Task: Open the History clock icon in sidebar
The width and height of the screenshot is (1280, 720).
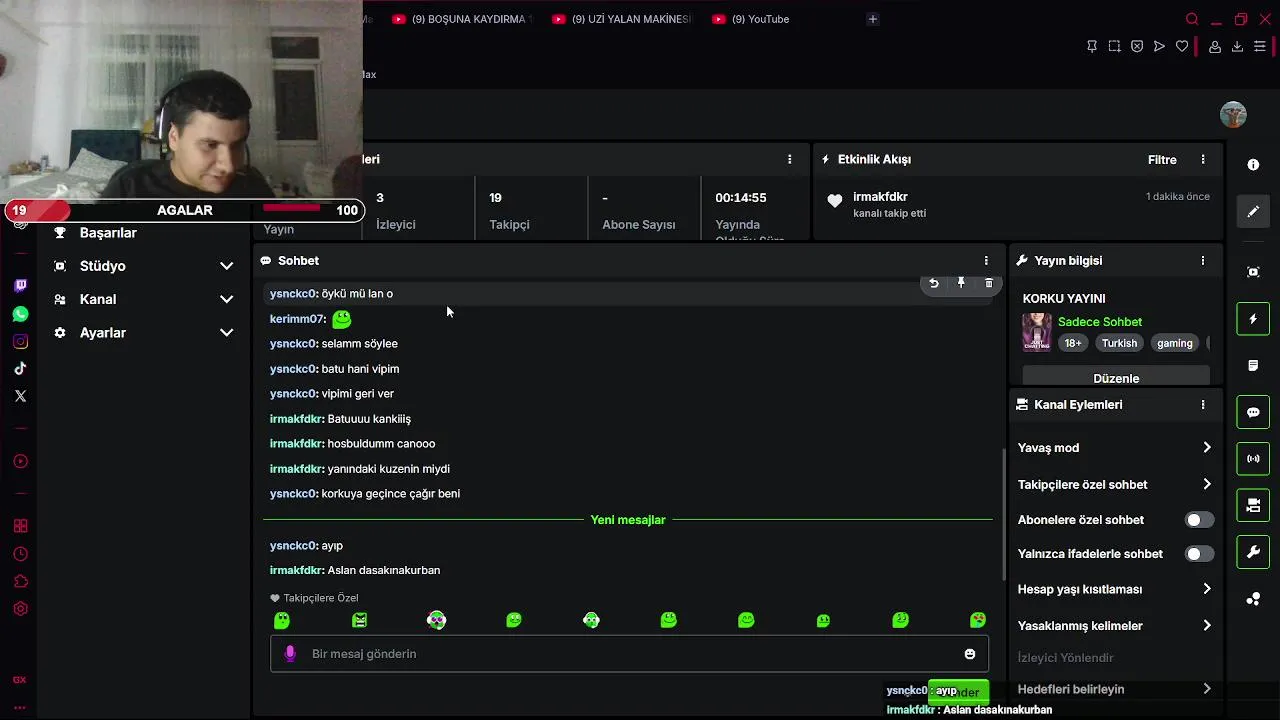Action: [x=20, y=554]
